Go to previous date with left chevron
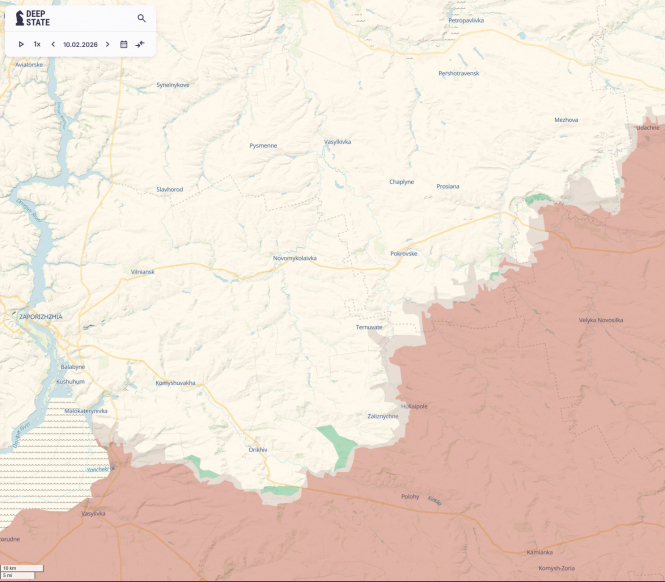The image size is (665, 582). tap(53, 44)
